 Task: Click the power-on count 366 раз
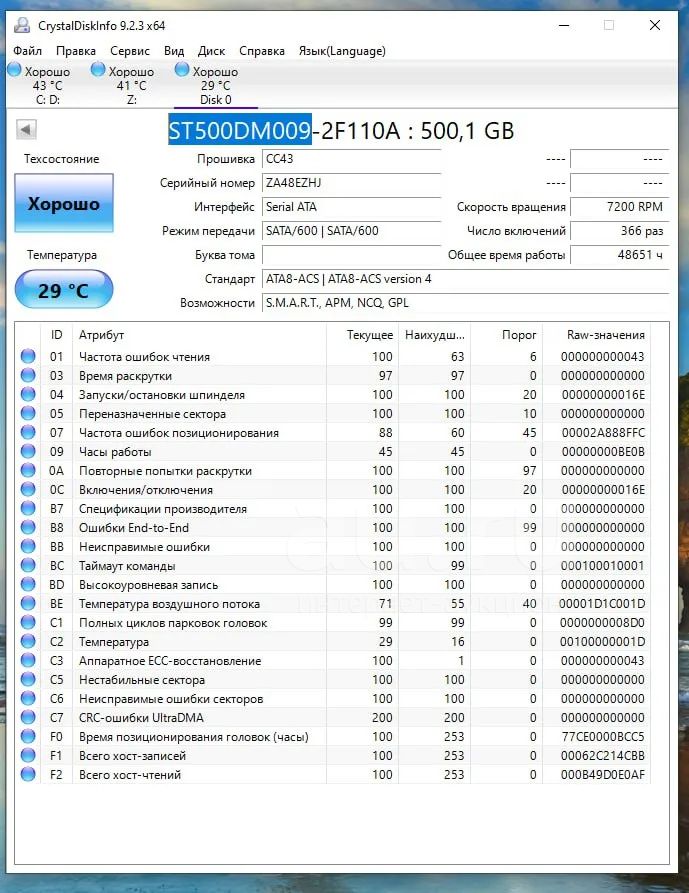pos(620,231)
